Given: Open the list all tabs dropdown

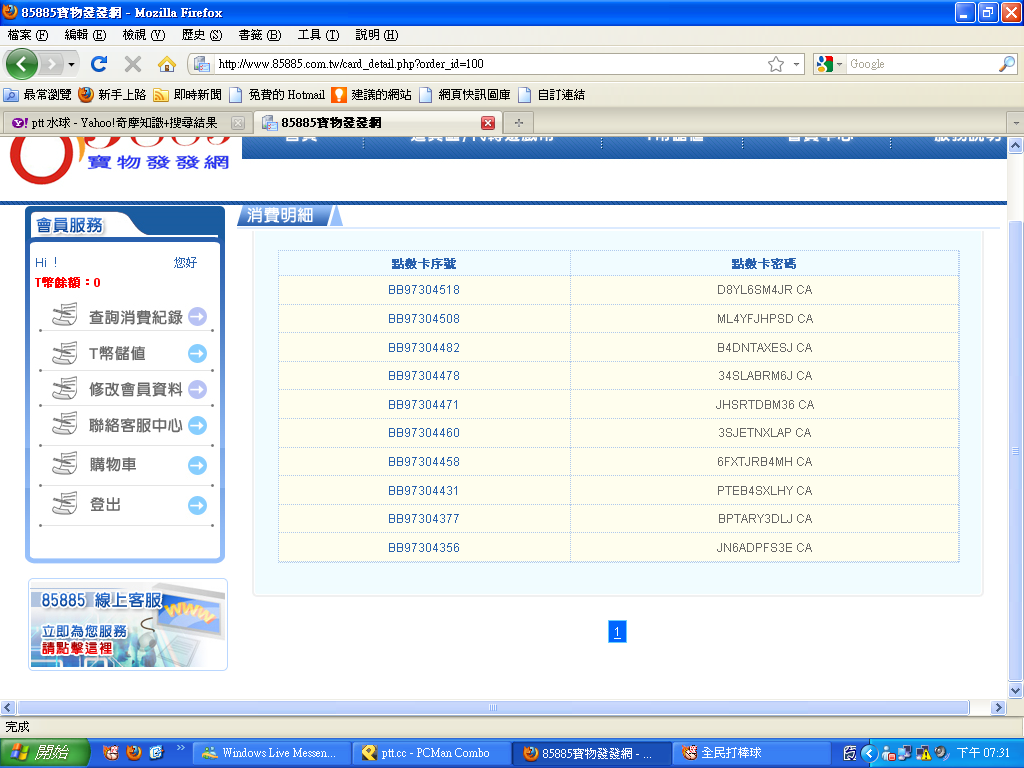Looking at the screenshot, I should [x=1015, y=123].
